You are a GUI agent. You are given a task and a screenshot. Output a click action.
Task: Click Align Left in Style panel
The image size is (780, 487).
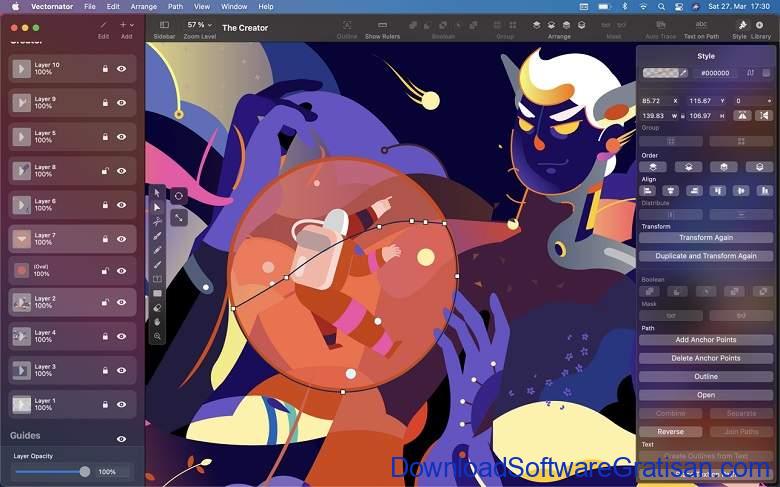pos(647,191)
